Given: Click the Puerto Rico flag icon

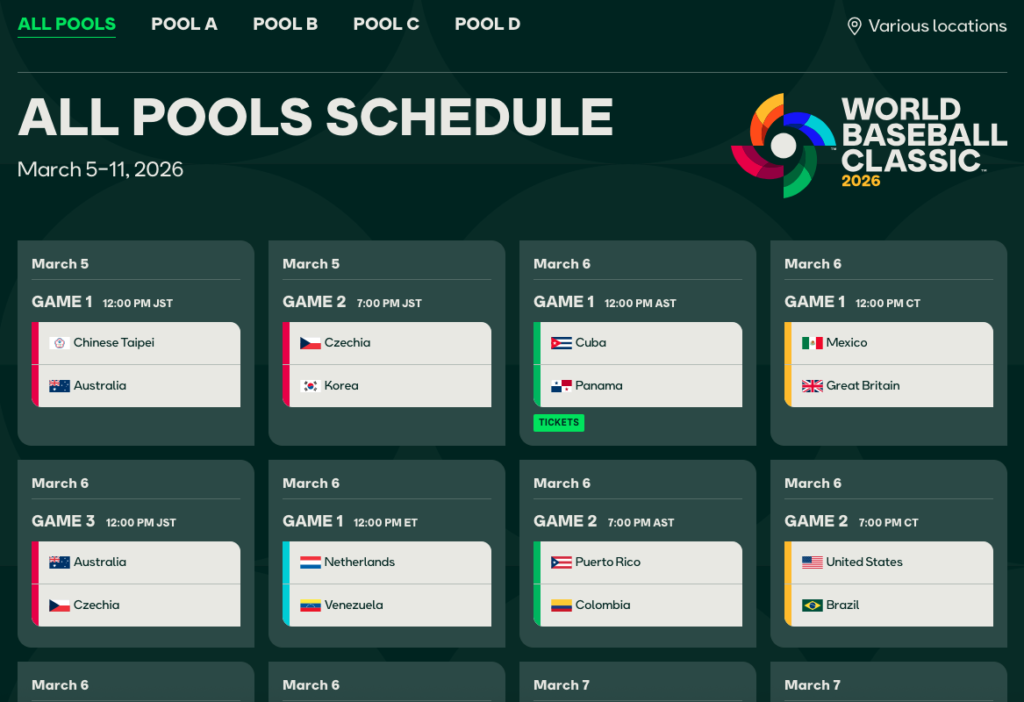Looking at the screenshot, I should [x=561, y=562].
